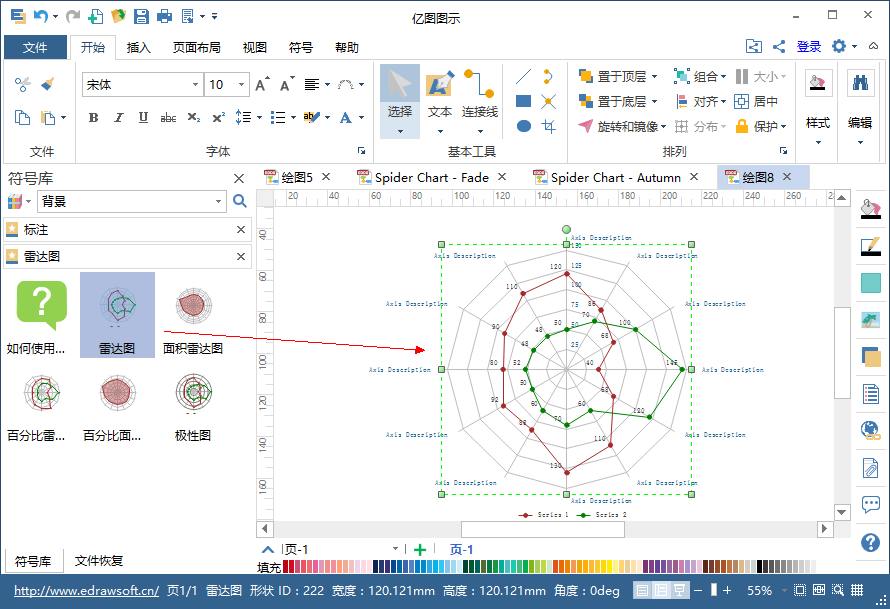Click the horizontal scrollbar right arrow
890x609 pixels.
(x=824, y=528)
